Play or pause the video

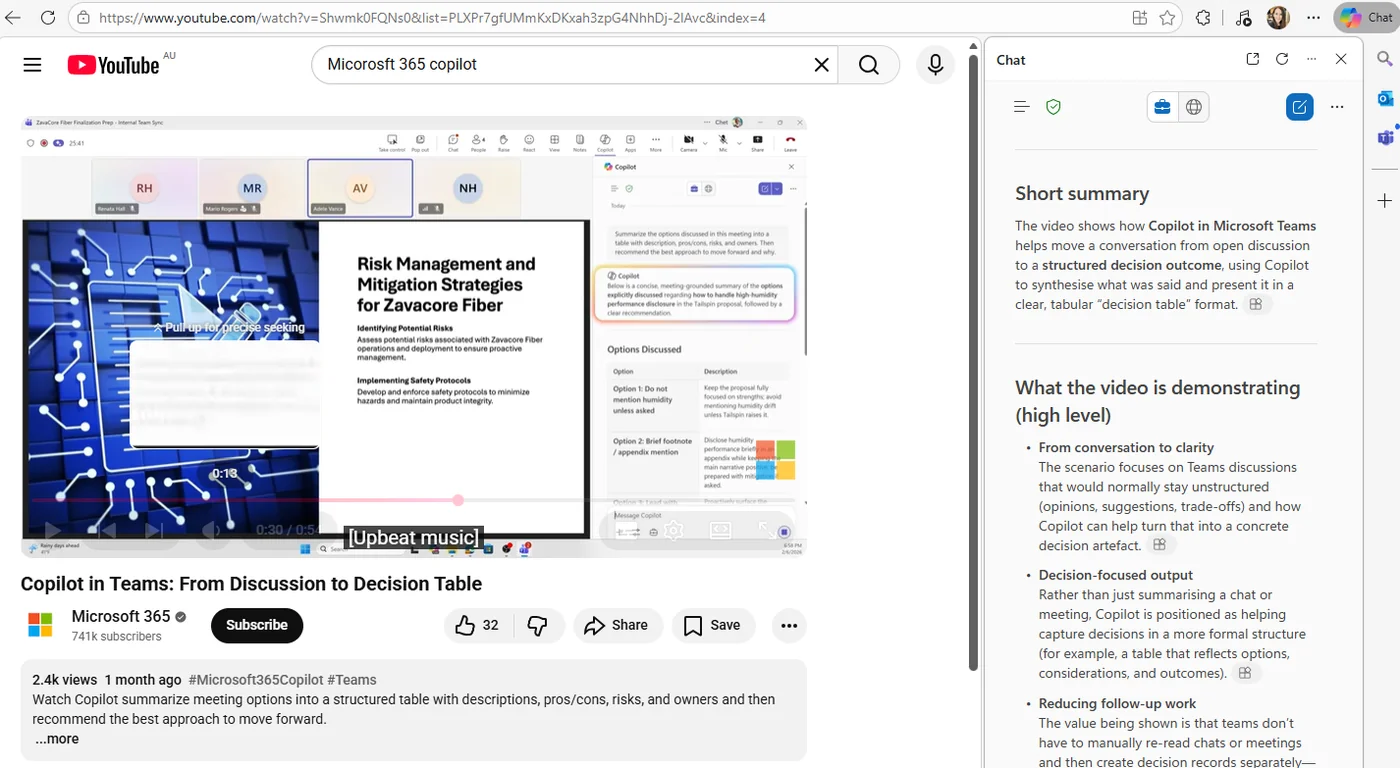click(x=52, y=530)
